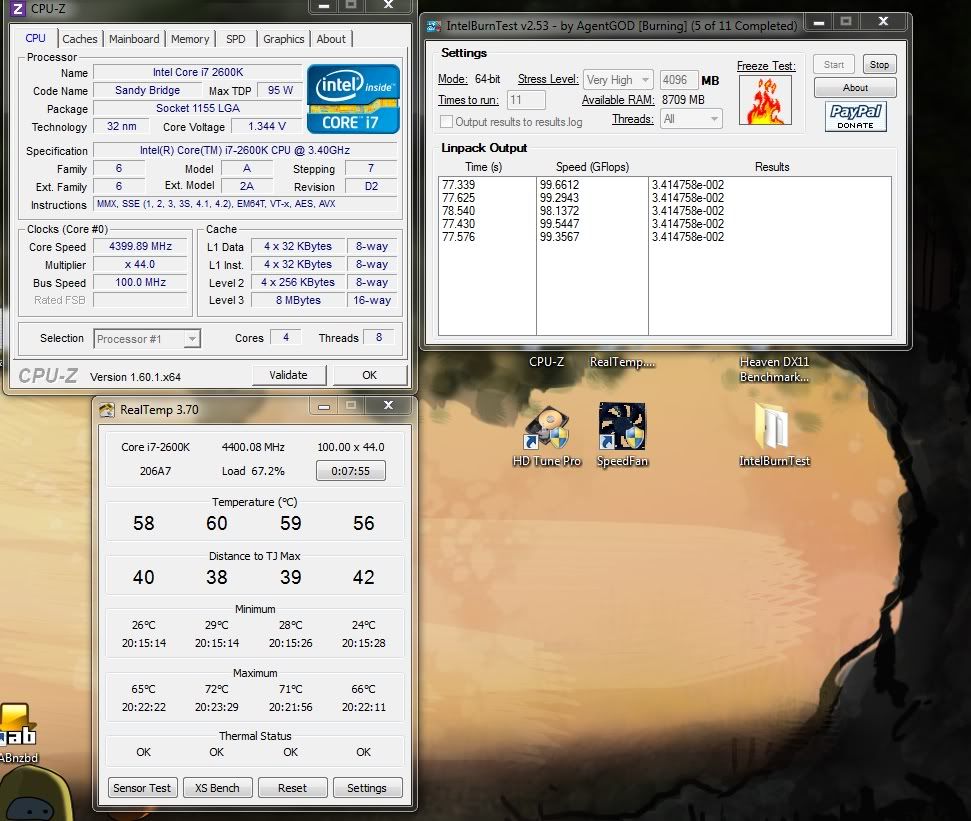Minimize the RealTemp window
Image resolution: width=971 pixels, height=821 pixels.
[x=324, y=406]
